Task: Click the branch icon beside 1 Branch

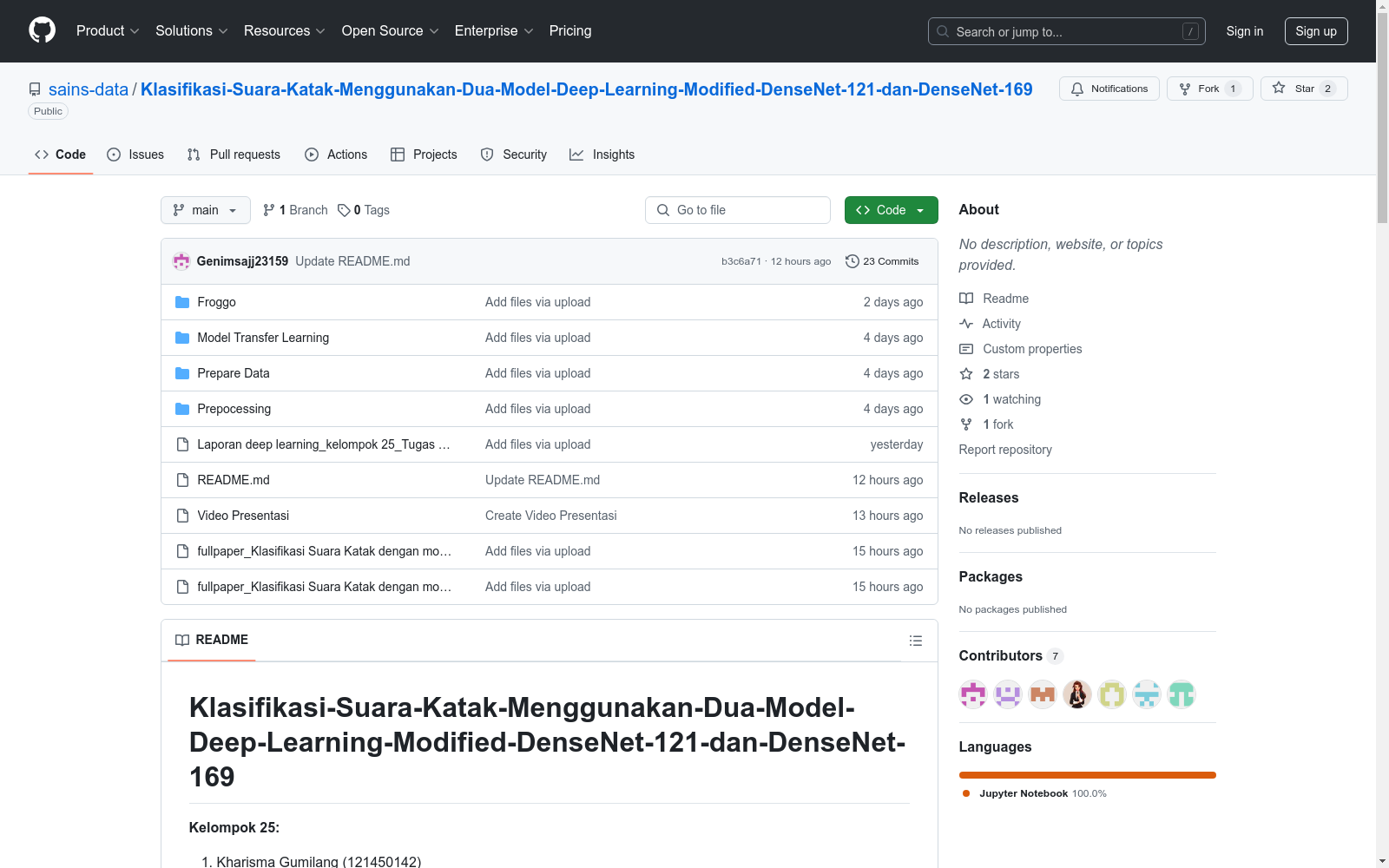Action: pos(269,210)
